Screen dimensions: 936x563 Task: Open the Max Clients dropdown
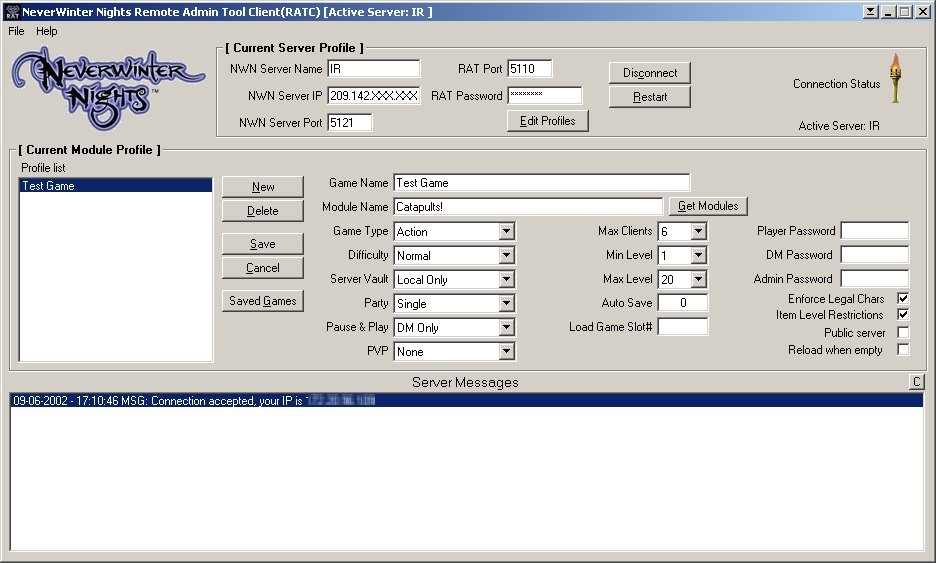[x=698, y=232]
